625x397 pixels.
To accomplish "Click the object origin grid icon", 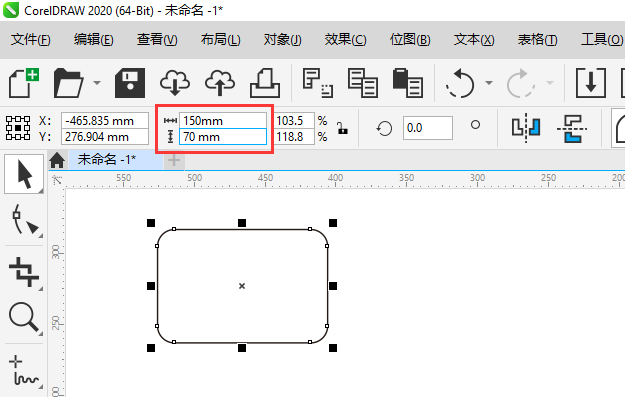I will click(x=18, y=128).
